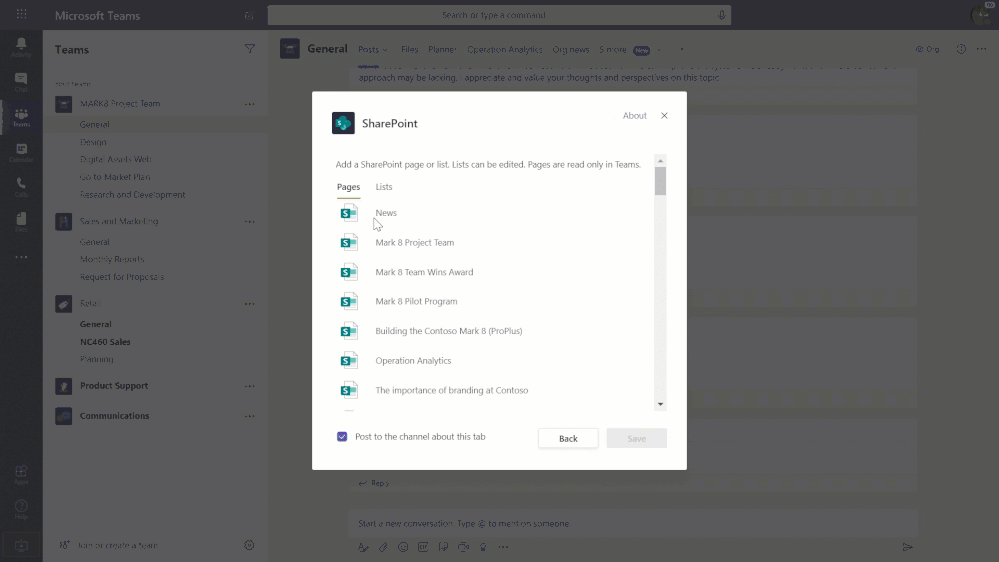
Task: Select Building the Contoso Mark 8 page
Action: click(449, 331)
